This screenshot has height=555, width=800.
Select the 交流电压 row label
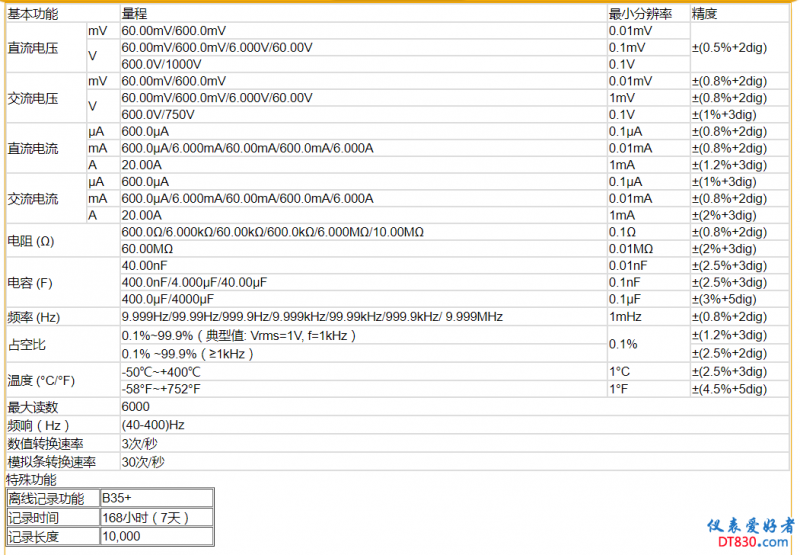coord(33,98)
